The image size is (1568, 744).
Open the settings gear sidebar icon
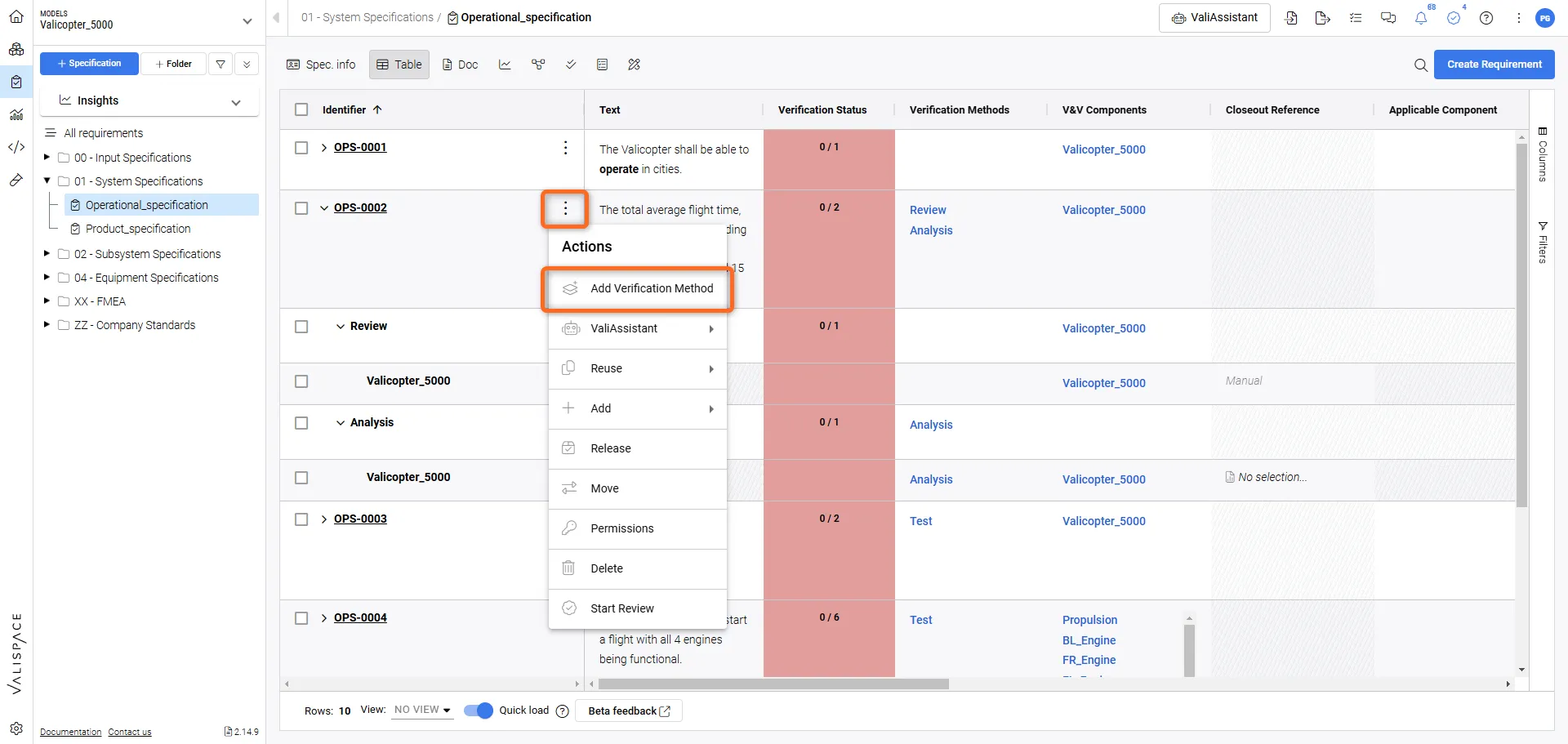(x=16, y=728)
